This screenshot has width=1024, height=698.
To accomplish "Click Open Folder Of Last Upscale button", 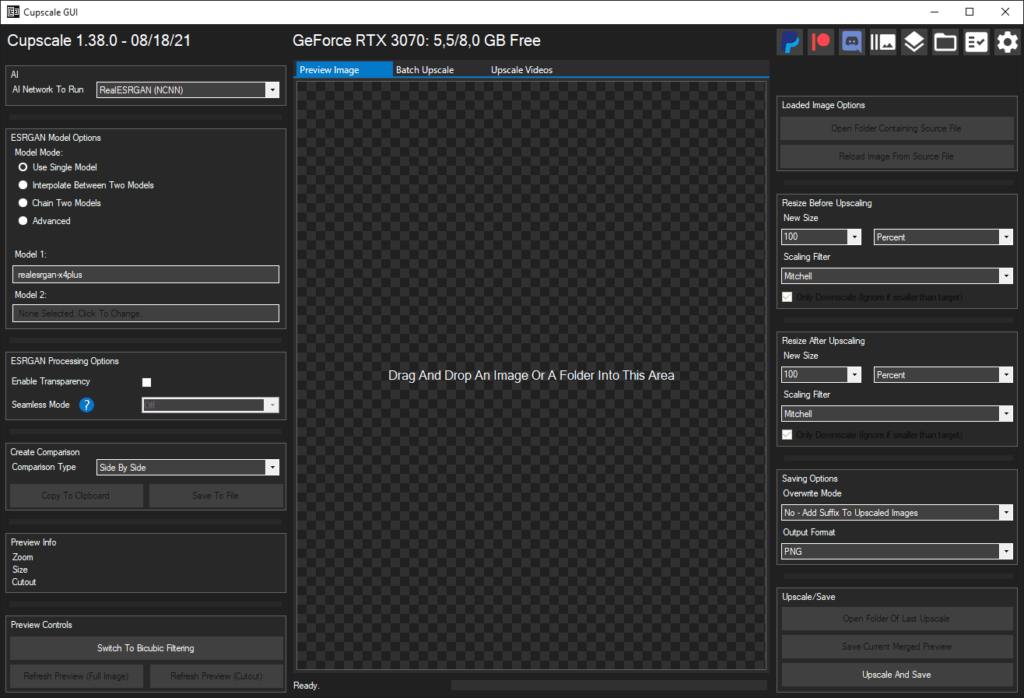I will (x=897, y=618).
